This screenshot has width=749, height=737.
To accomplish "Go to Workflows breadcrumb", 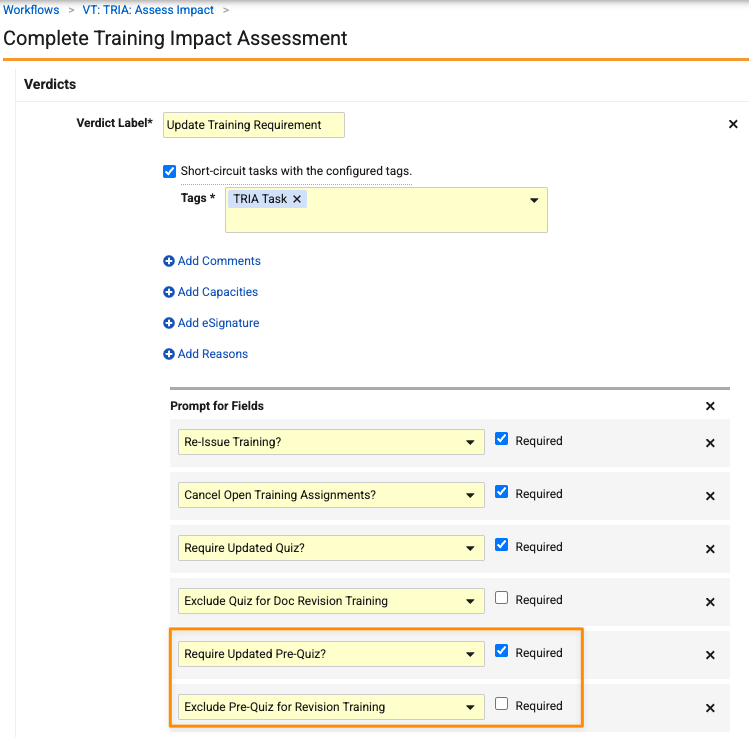I will (31, 10).
